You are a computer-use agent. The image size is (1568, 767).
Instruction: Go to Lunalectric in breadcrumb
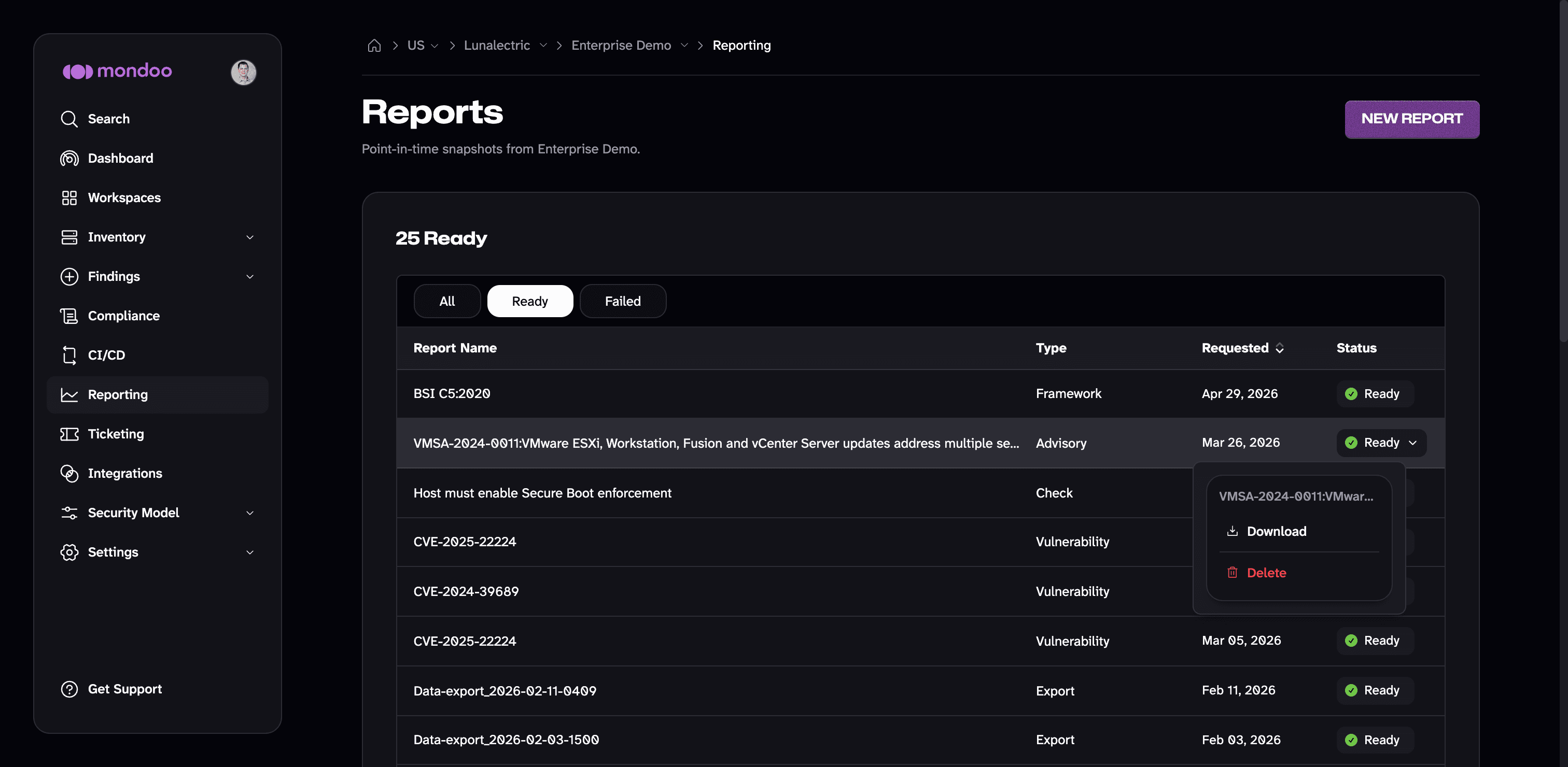point(497,46)
